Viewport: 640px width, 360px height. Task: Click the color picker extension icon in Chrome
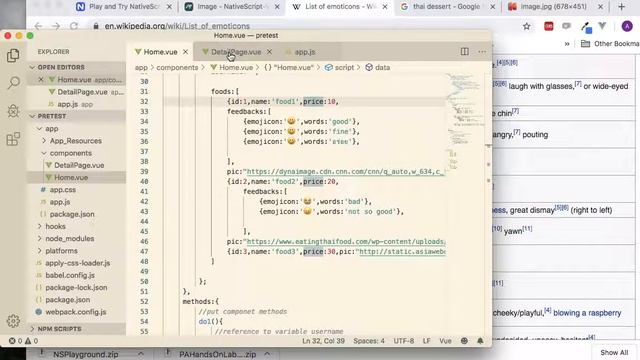[587, 27]
